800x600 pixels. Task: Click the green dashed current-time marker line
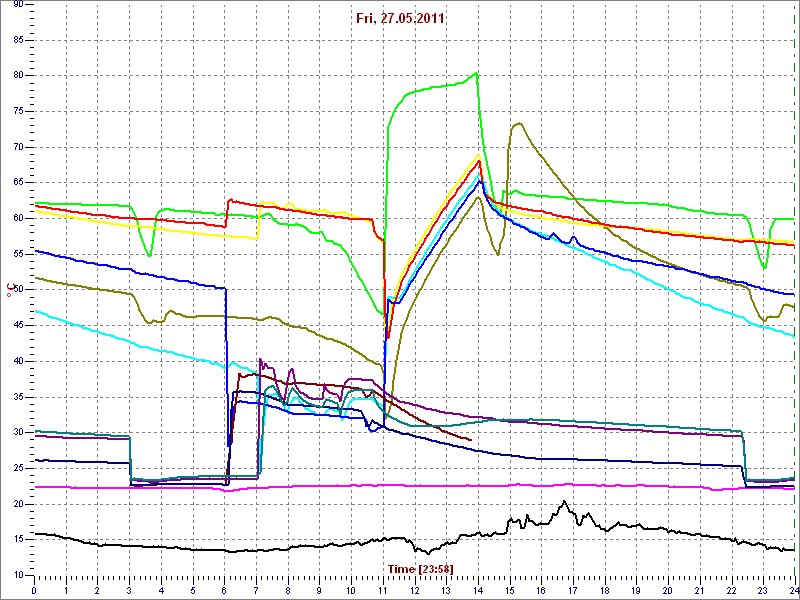click(795, 291)
